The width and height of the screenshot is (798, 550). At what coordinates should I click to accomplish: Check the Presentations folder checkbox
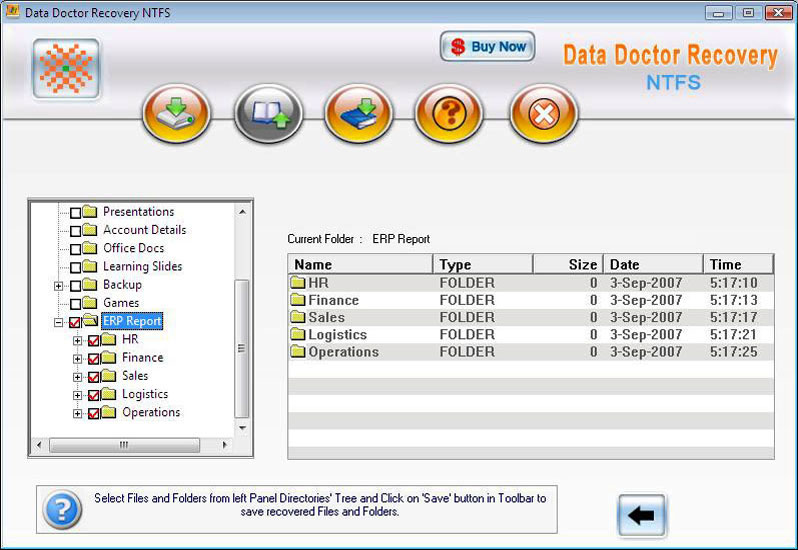[75, 213]
